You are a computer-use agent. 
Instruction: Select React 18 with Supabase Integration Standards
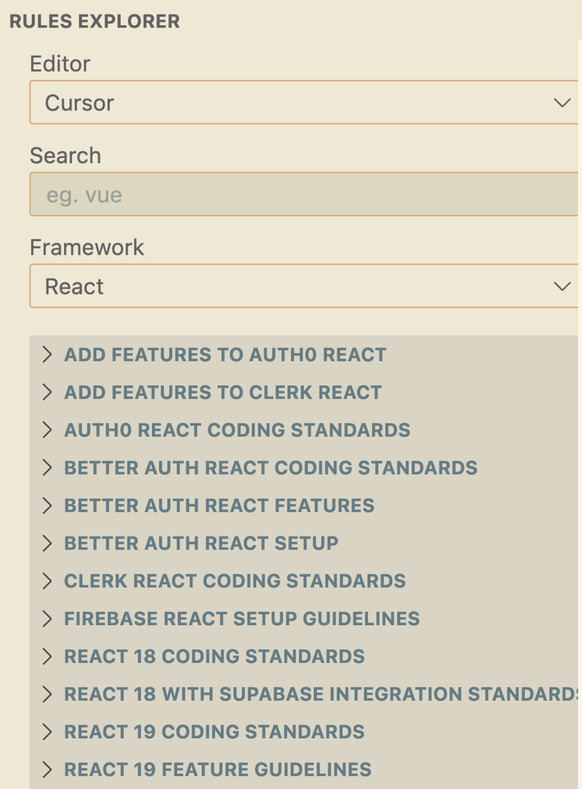[x=321, y=694]
